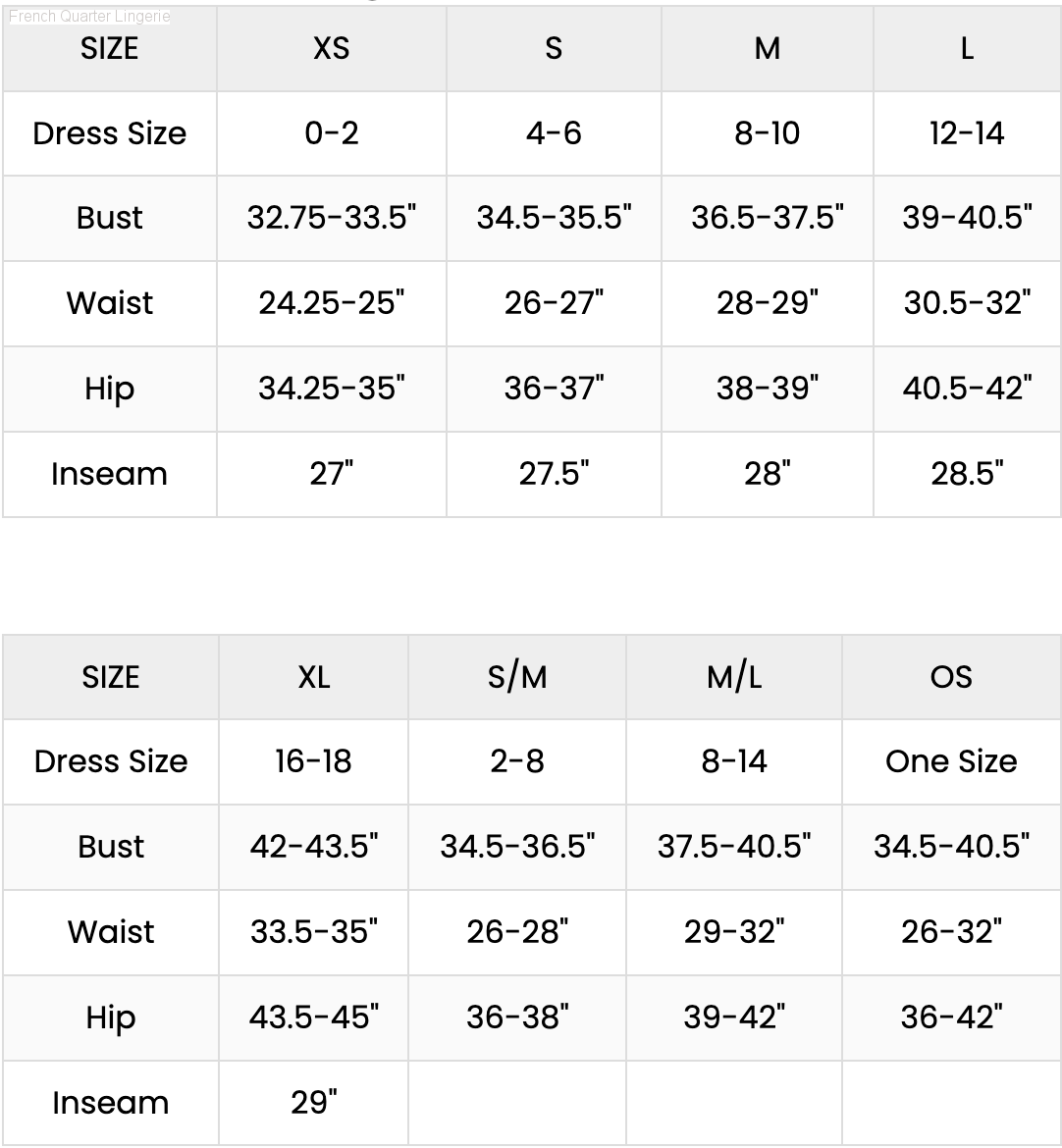Select the OS size column header
The width and height of the screenshot is (1062, 1148).
[x=951, y=677]
